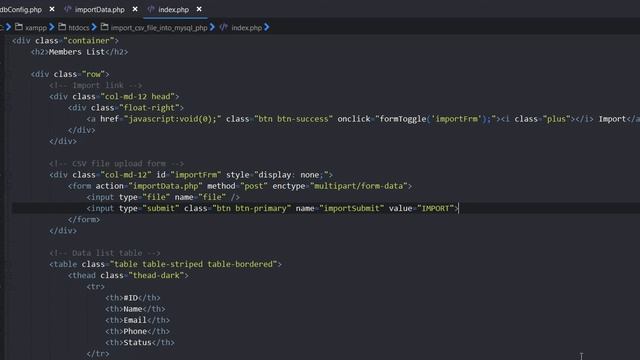Open import_csv_file_into_mysql_php breadcrumb folder
Image resolution: width=640 pixels, height=360 pixels.
click(159, 28)
